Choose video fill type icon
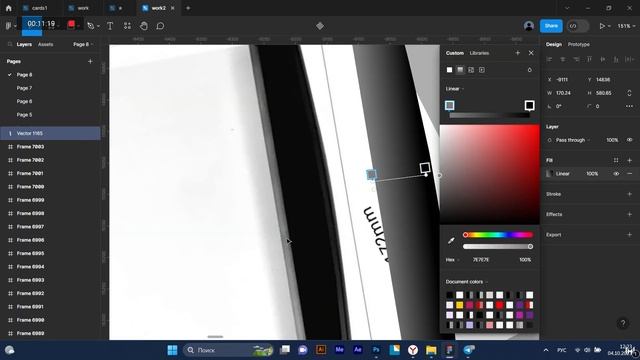The width and height of the screenshot is (640, 360). [x=482, y=70]
